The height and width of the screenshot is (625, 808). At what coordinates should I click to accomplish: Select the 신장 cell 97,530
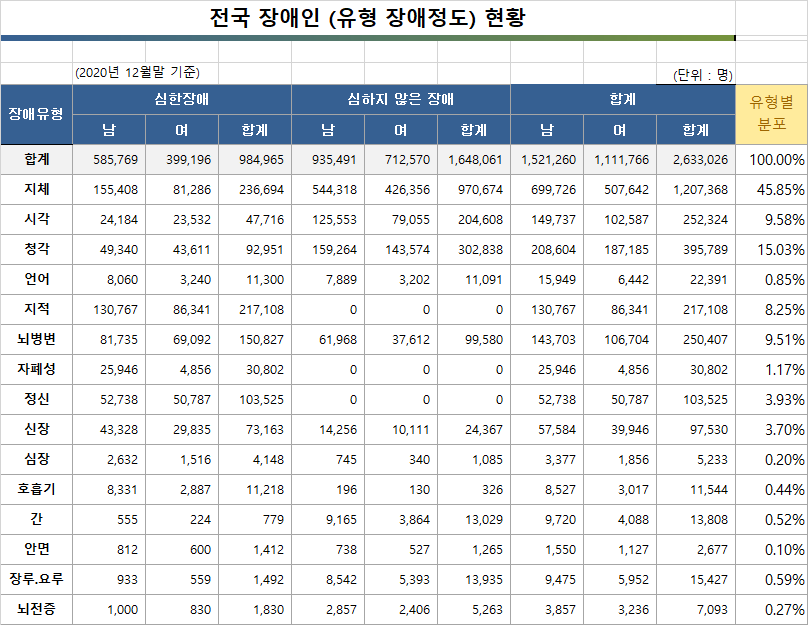click(x=696, y=429)
